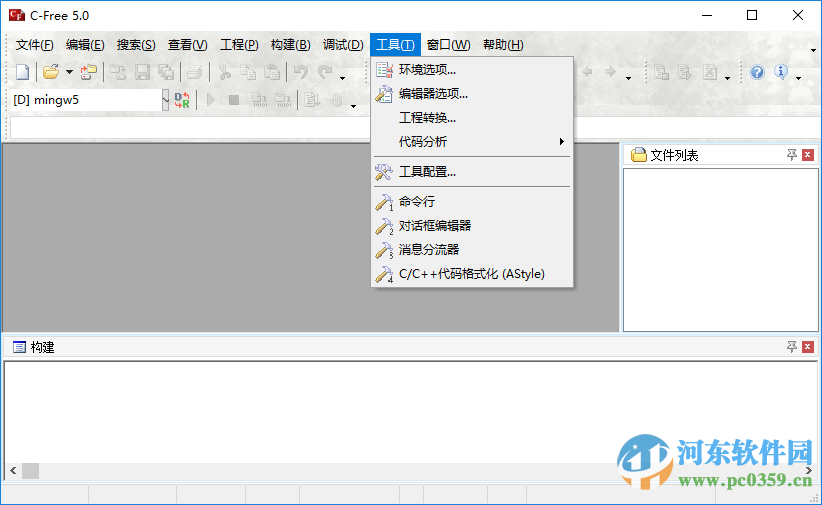The width and height of the screenshot is (822, 505).
Task: Expand the open-file arrow beside folder icon
Action: [69, 72]
